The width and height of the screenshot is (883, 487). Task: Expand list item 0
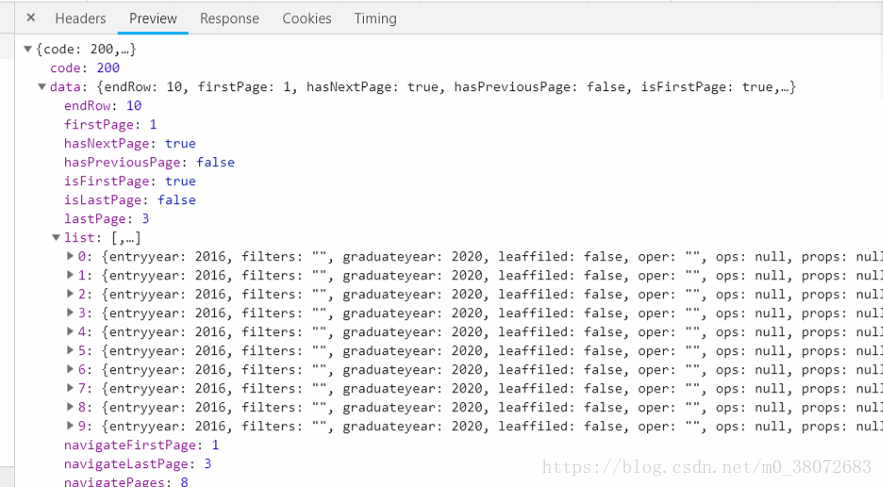[70, 256]
